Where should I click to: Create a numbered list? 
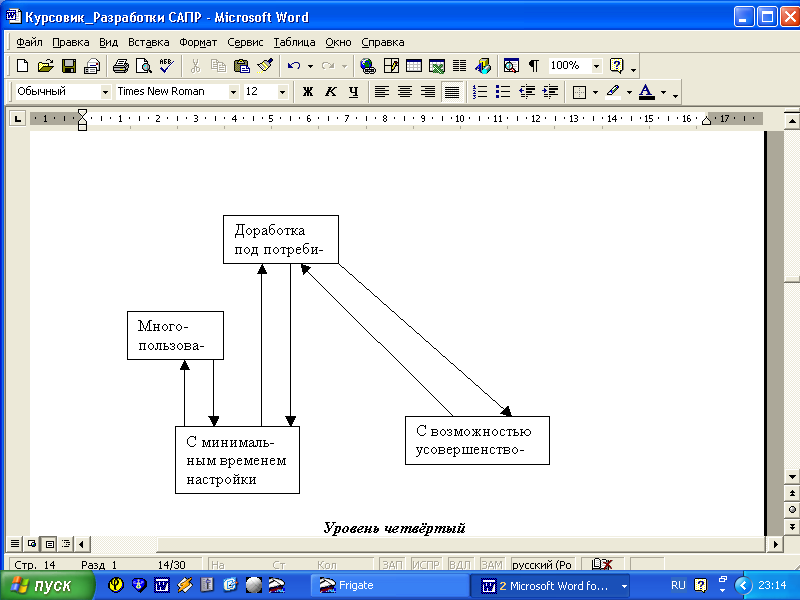click(480, 92)
